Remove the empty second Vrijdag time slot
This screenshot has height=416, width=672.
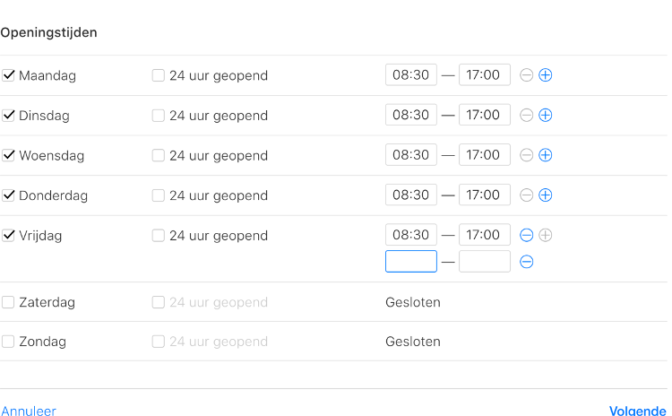[527, 262]
